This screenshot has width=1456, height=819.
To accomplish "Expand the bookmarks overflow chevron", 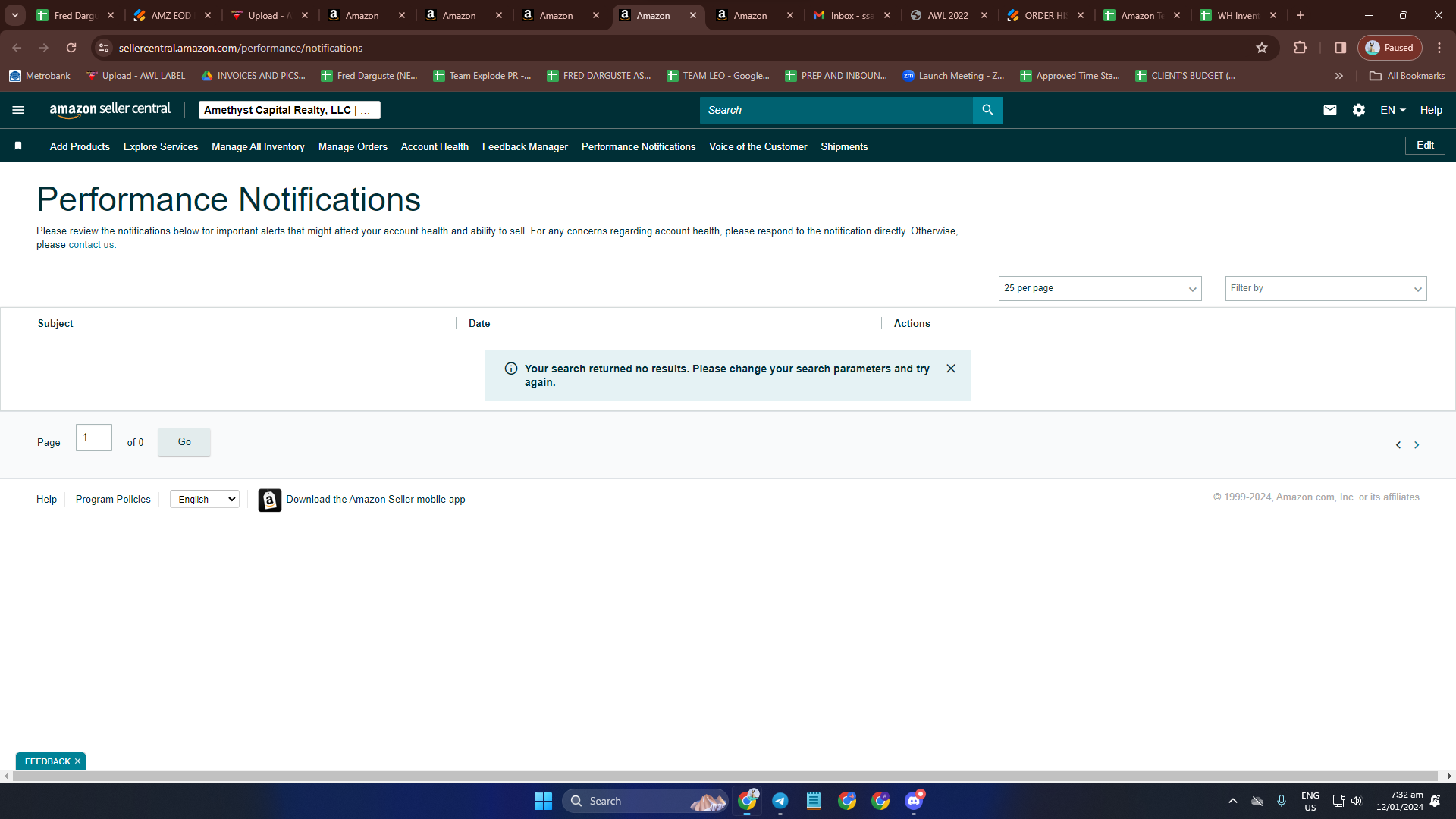I will [x=1339, y=76].
